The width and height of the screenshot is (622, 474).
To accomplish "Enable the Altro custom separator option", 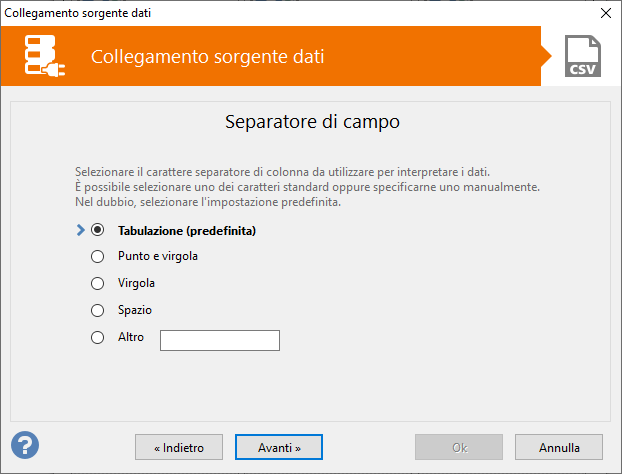I will [x=98, y=338].
